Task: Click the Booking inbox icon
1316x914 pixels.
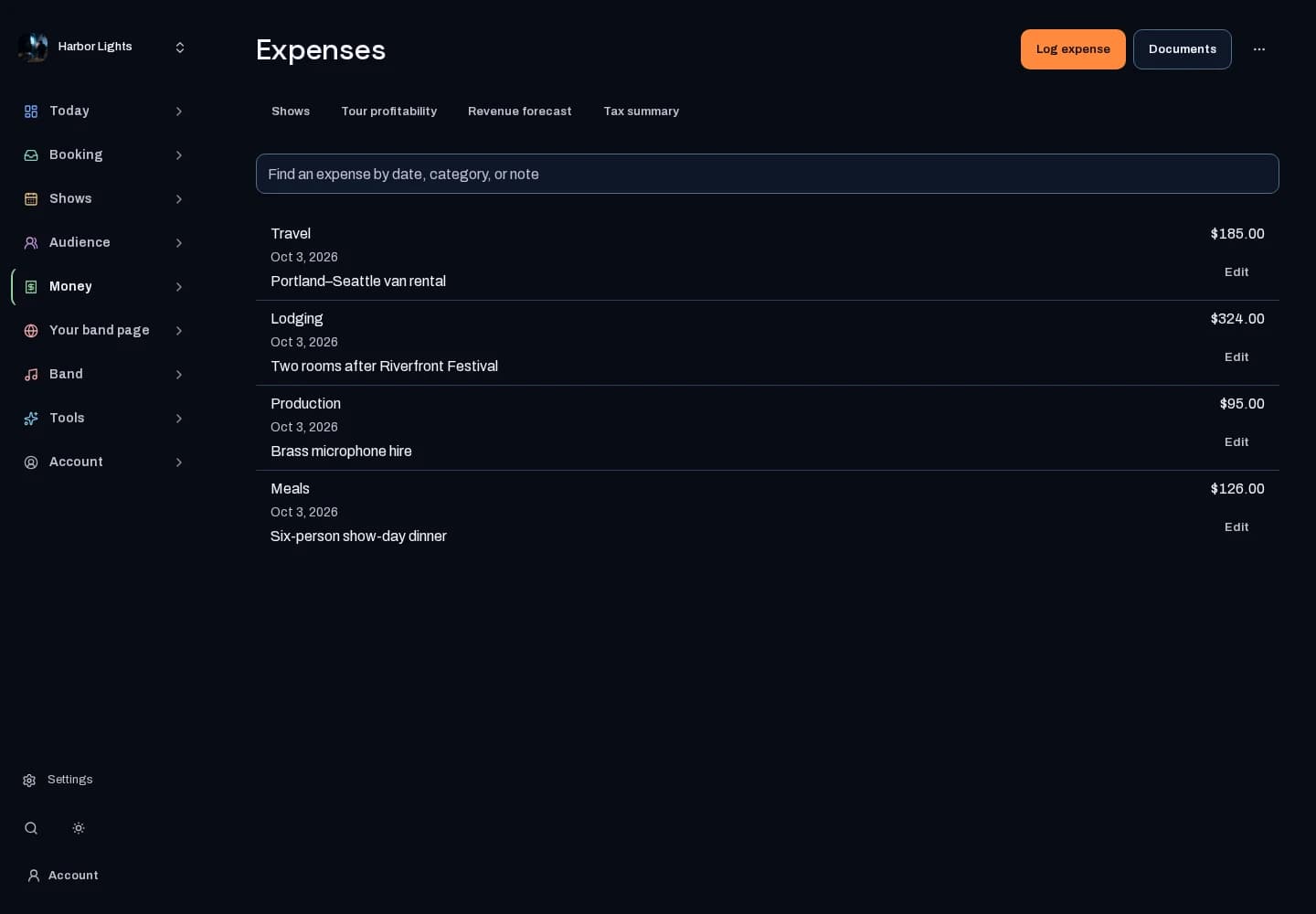Action: (x=31, y=155)
